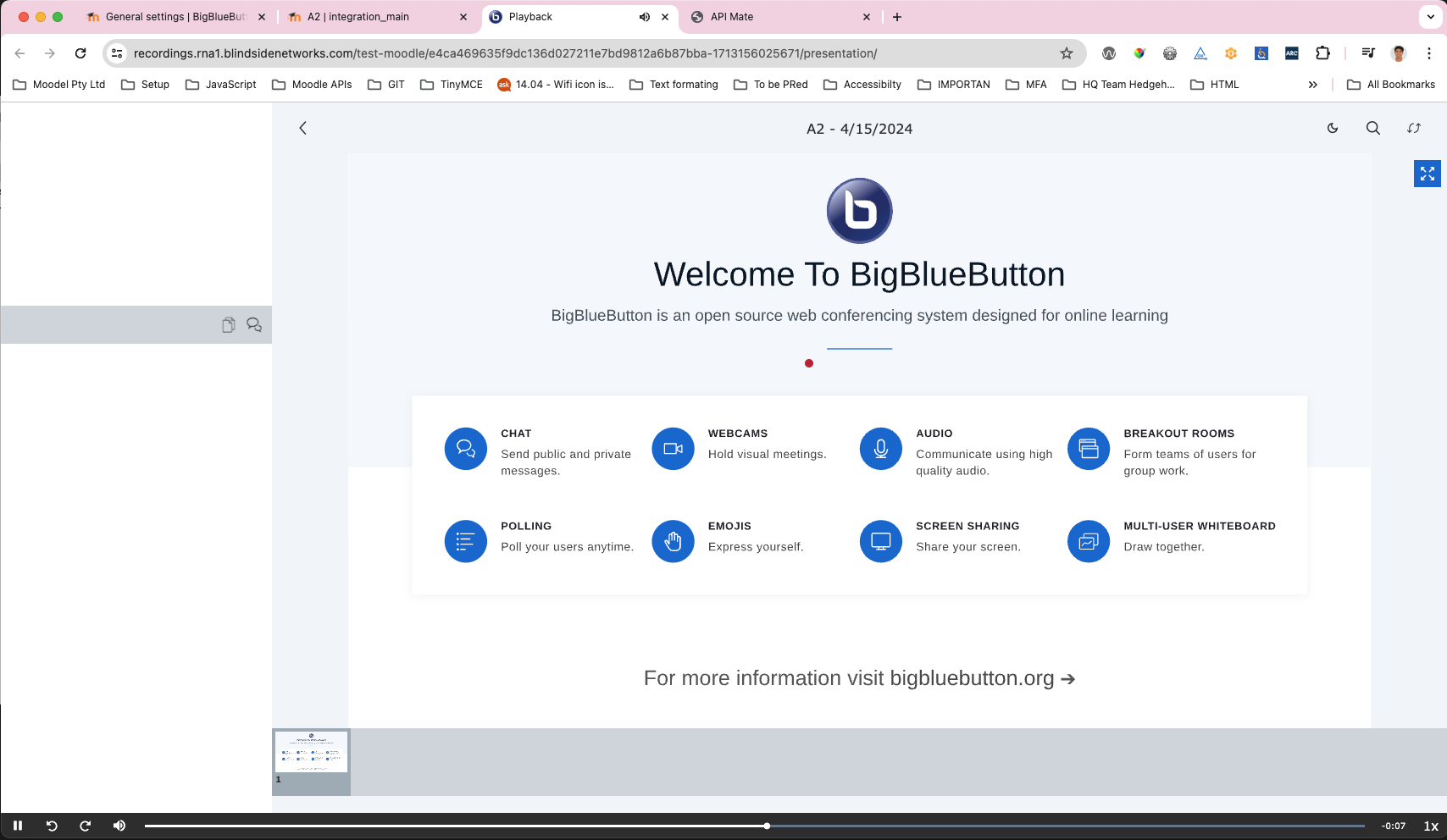Bookmark this page with the star icon
The height and width of the screenshot is (840, 1447).
pos(1067,53)
